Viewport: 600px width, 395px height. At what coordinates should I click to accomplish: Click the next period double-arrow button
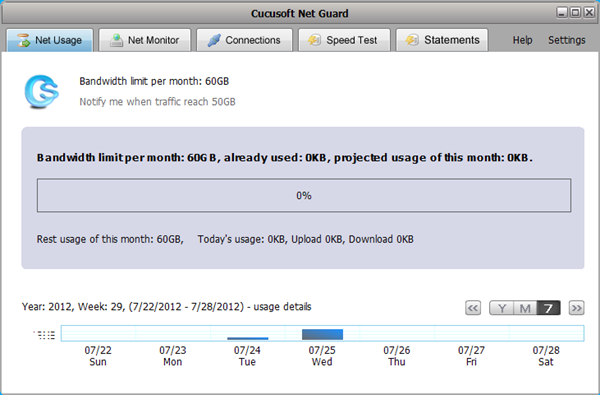(576, 308)
